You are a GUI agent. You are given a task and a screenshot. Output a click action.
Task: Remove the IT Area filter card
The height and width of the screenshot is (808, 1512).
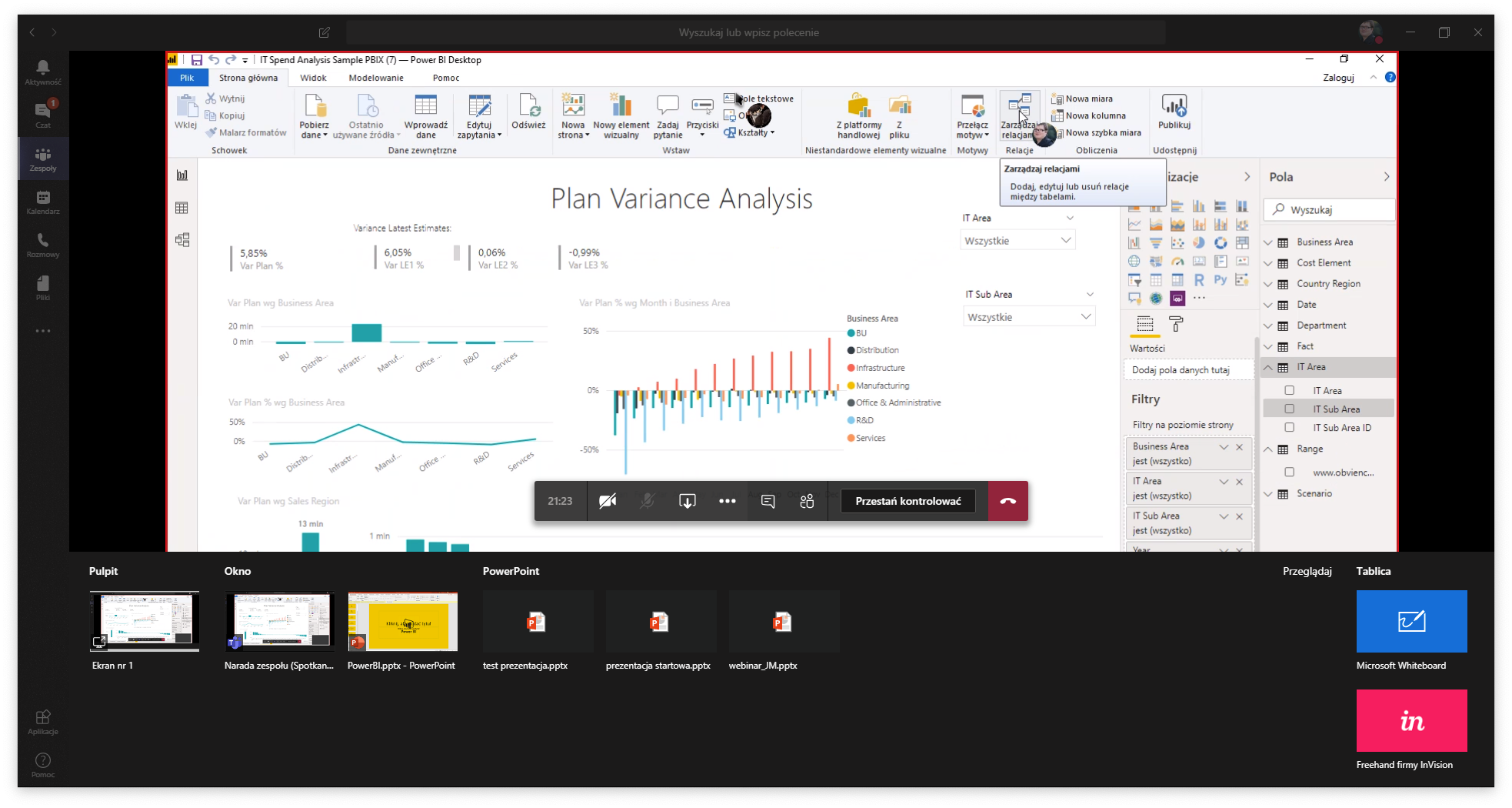click(x=1239, y=482)
